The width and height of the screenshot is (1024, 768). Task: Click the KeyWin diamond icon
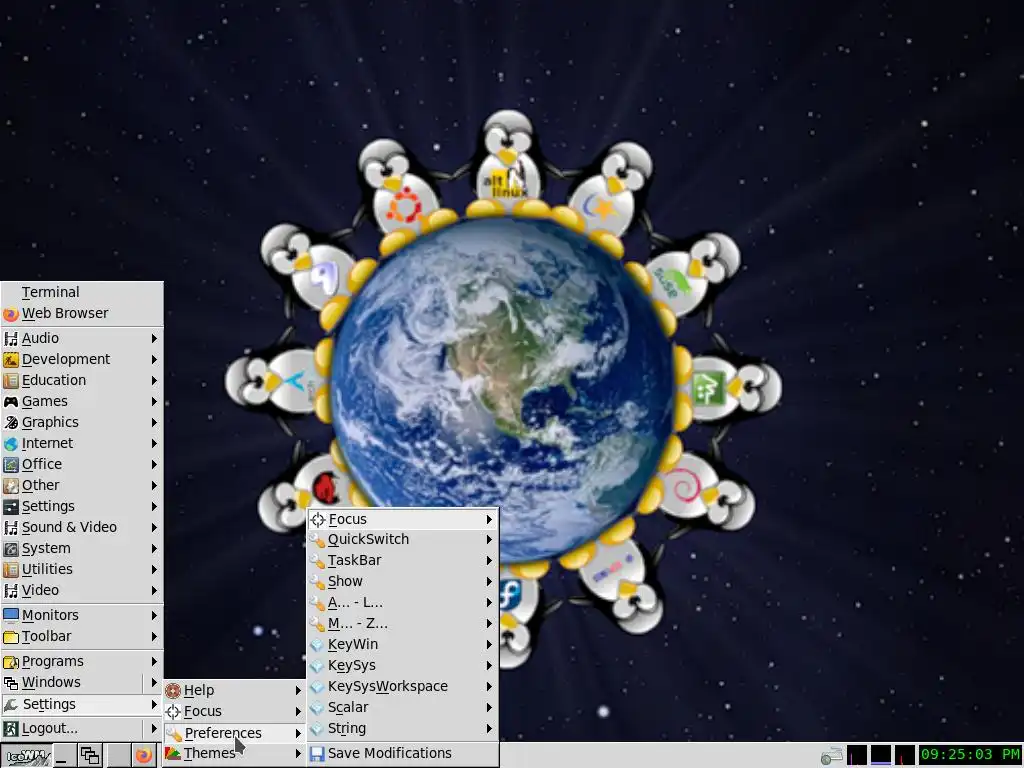click(x=317, y=645)
